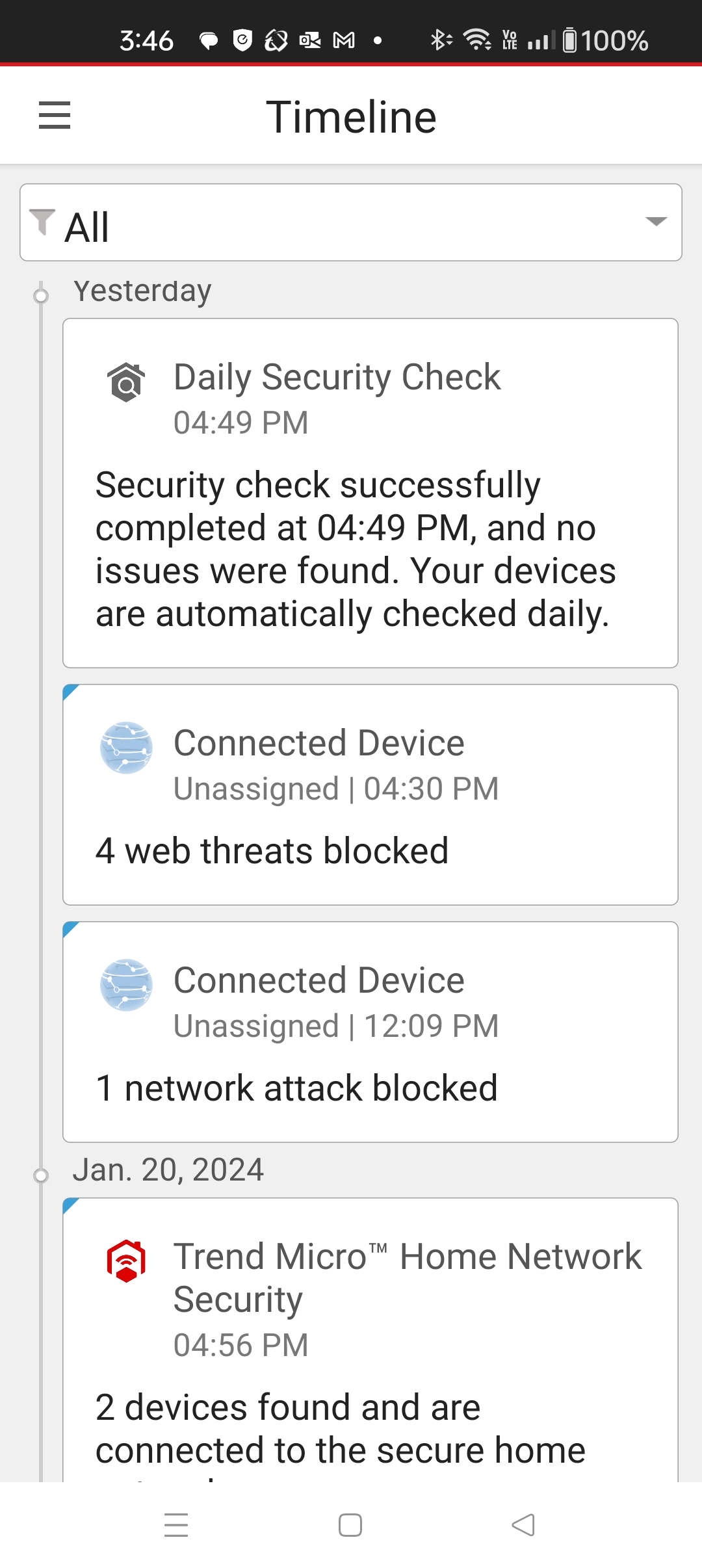
Task: Tap the filter funnel icon
Action: click(43, 222)
